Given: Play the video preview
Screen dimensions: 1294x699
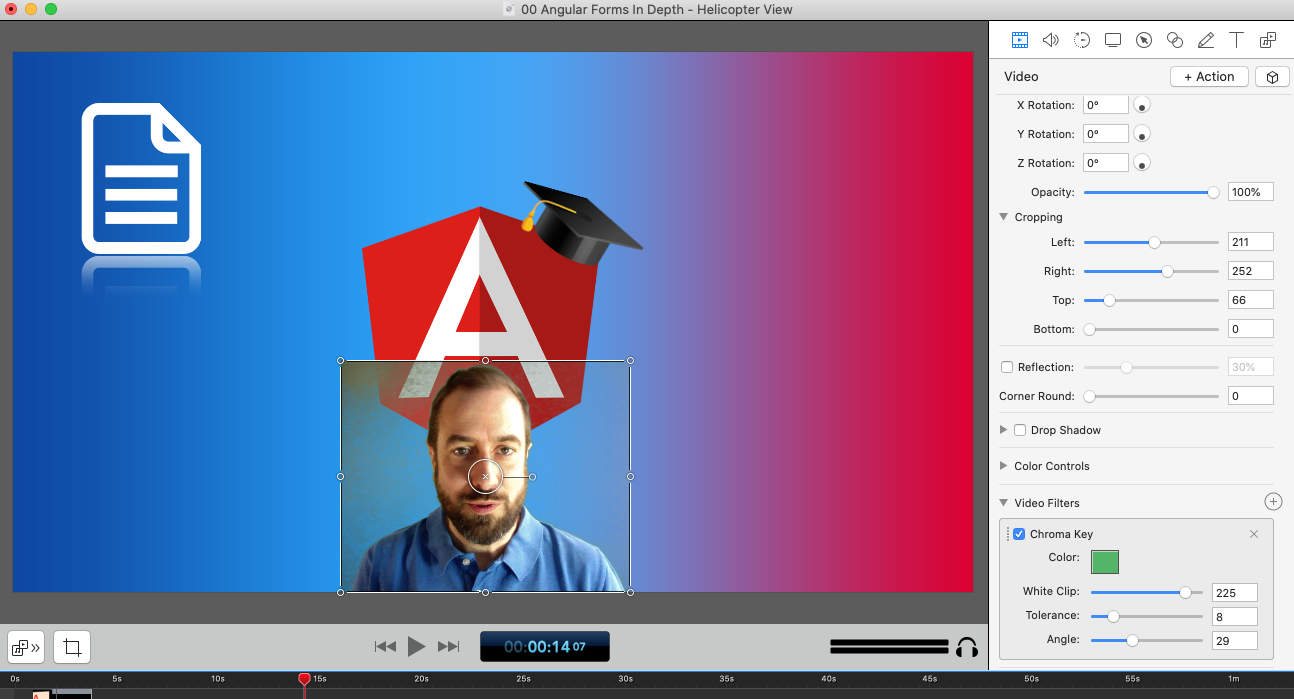Looking at the screenshot, I should point(417,647).
